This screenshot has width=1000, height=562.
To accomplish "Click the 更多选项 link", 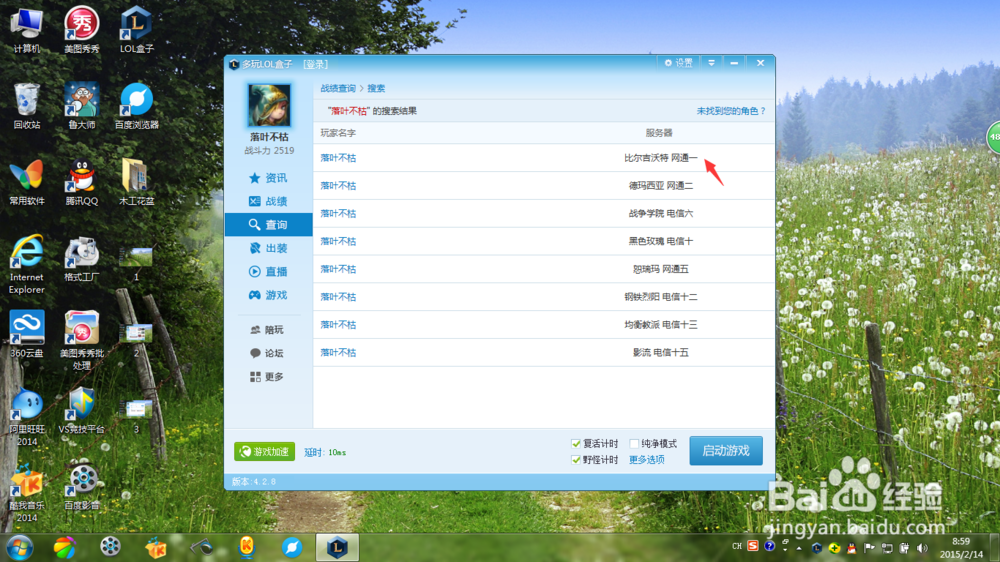I will (x=647, y=460).
